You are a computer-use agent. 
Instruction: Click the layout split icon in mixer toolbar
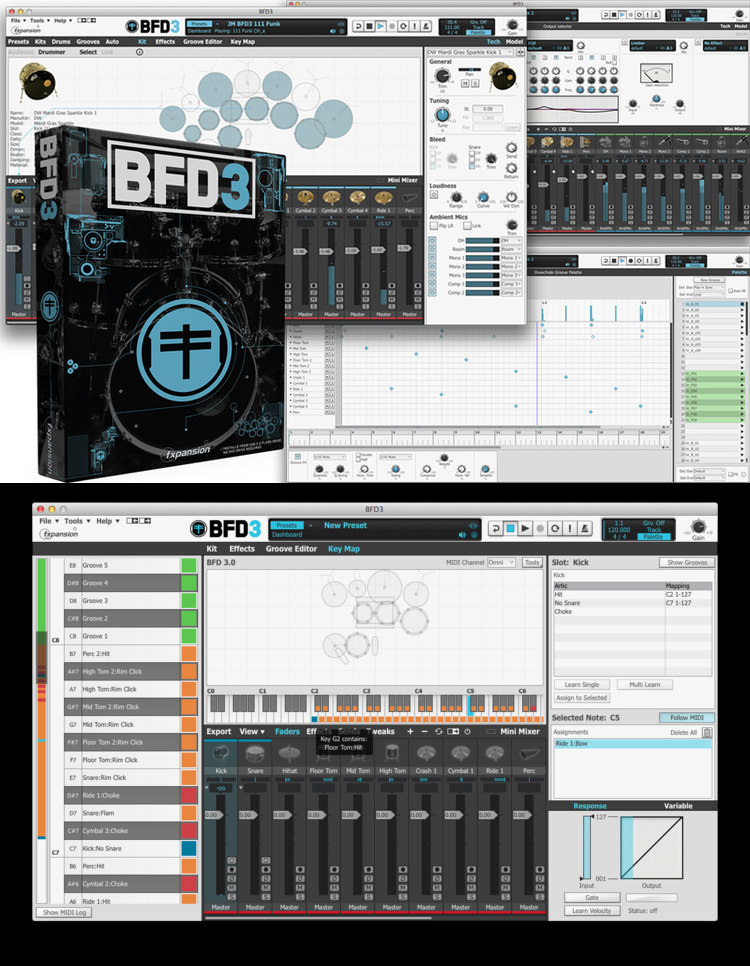click(453, 731)
